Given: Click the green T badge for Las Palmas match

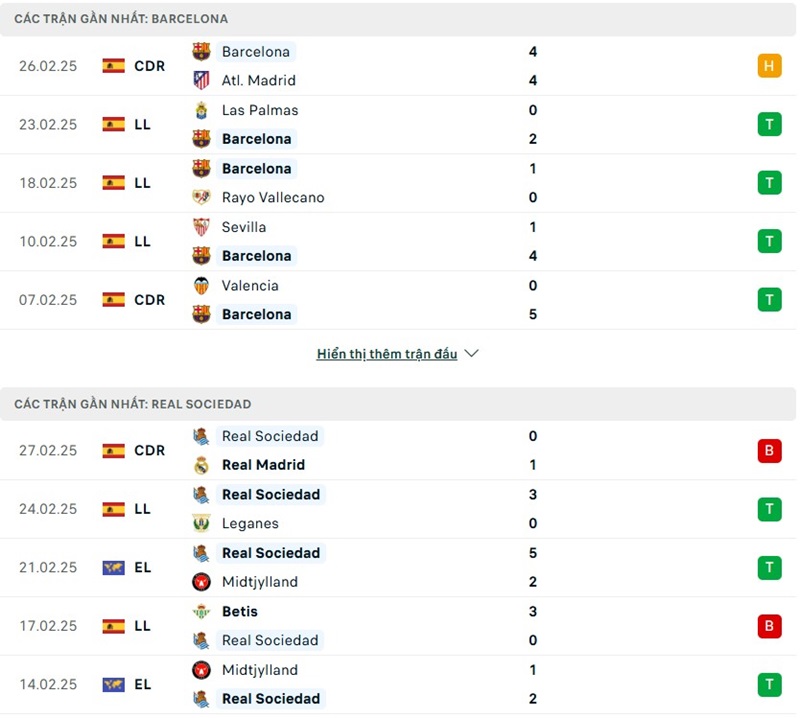Looking at the screenshot, I should click(x=769, y=124).
